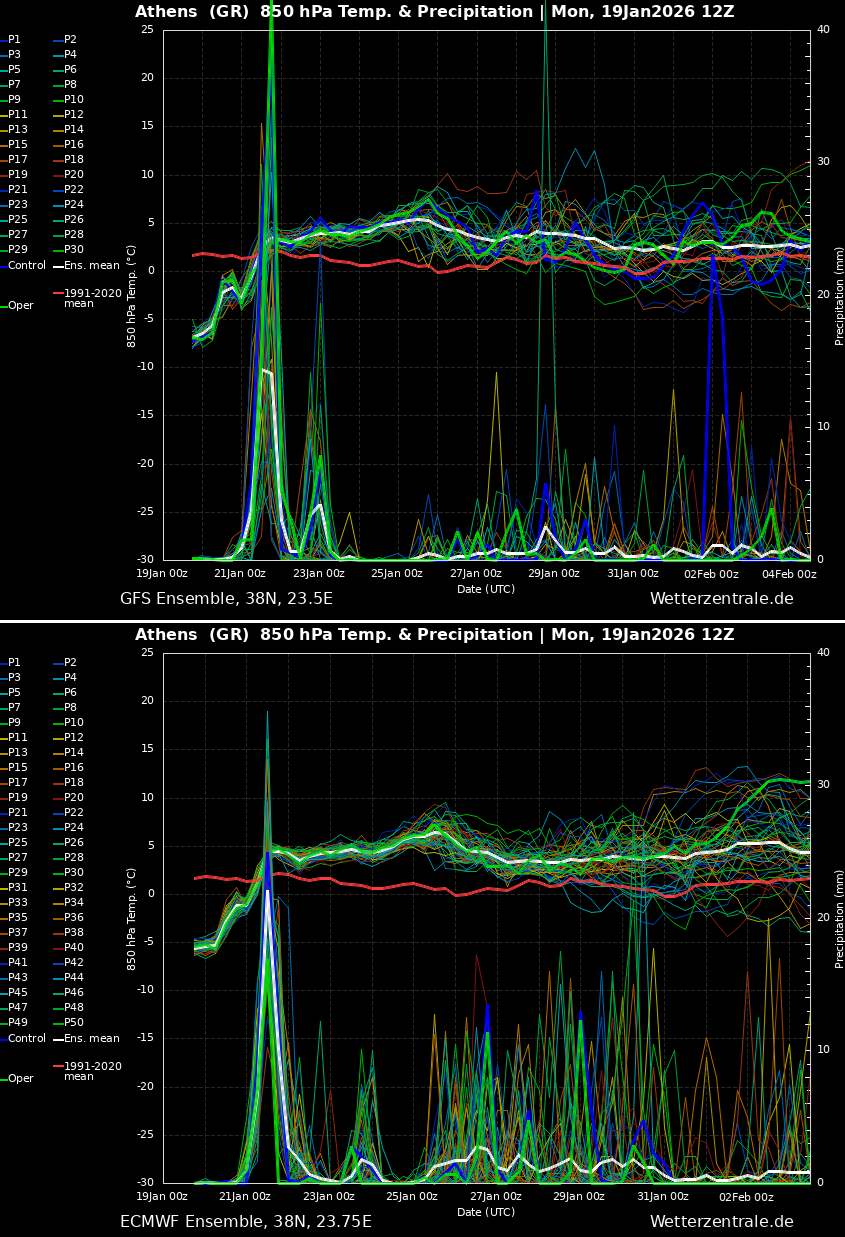Click the ECMWF Ensemble, 38N, 23.75E caption

point(245,1222)
